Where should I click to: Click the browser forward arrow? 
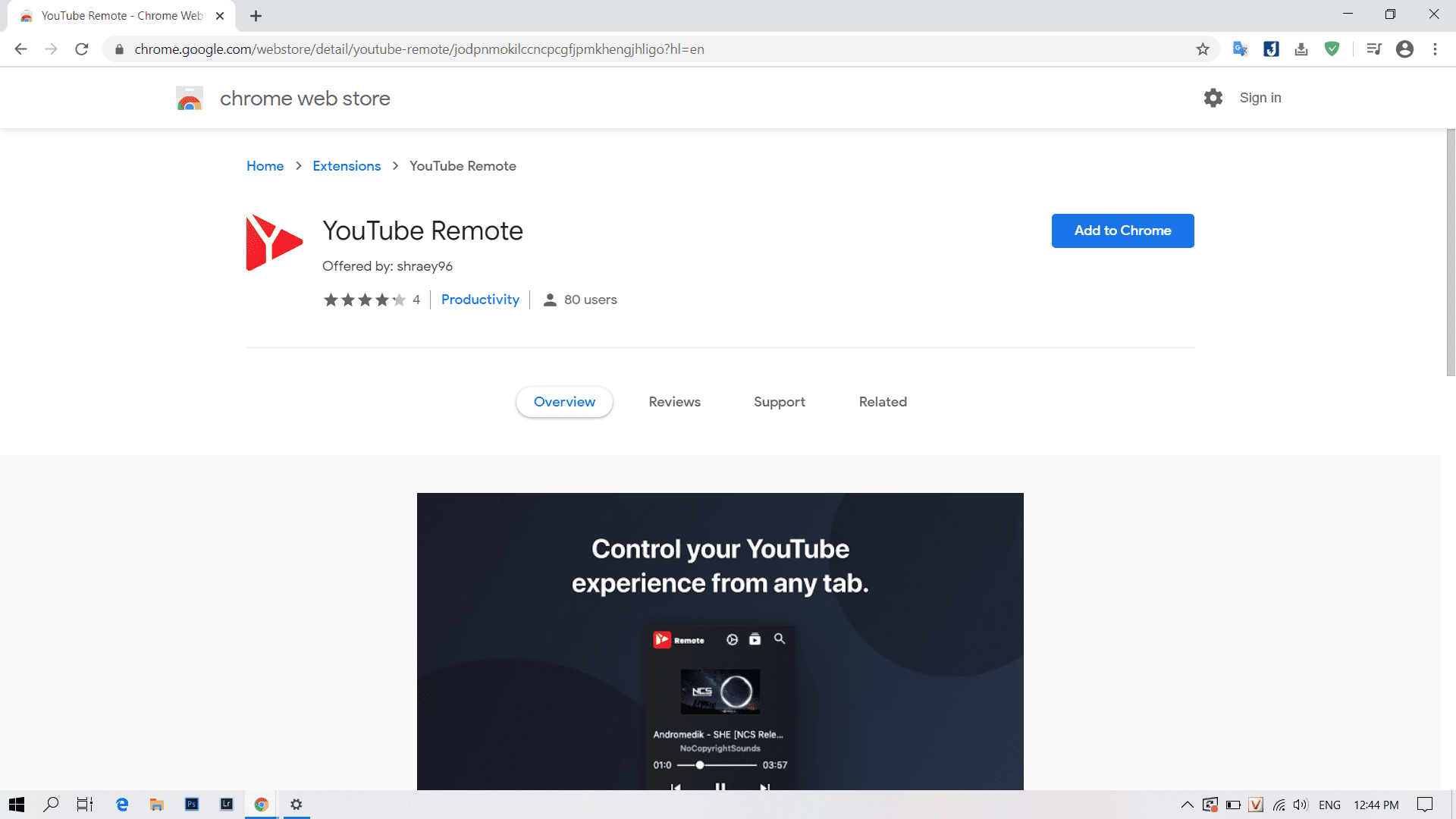tap(51, 49)
